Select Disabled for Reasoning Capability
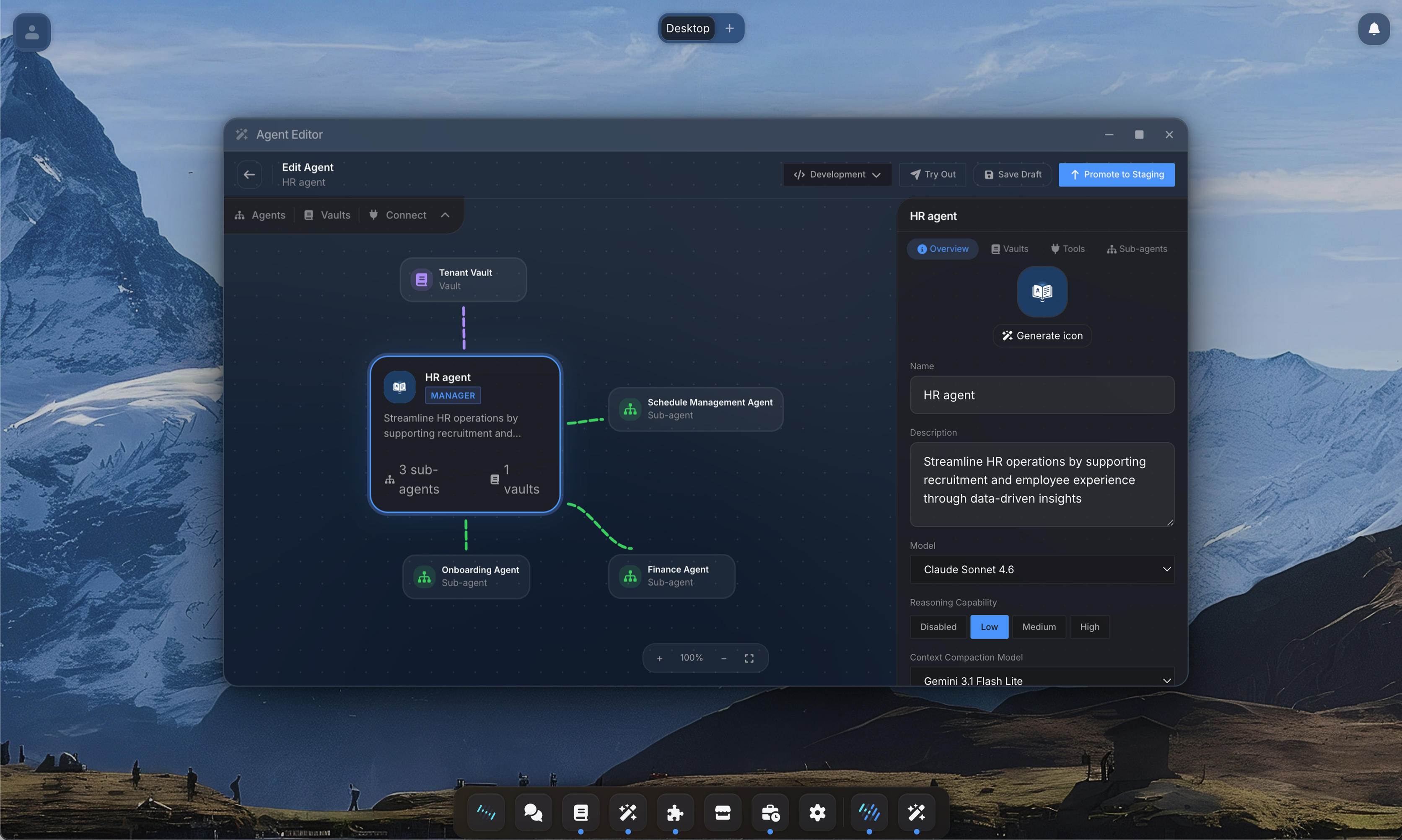The image size is (1402, 840). (937, 627)
